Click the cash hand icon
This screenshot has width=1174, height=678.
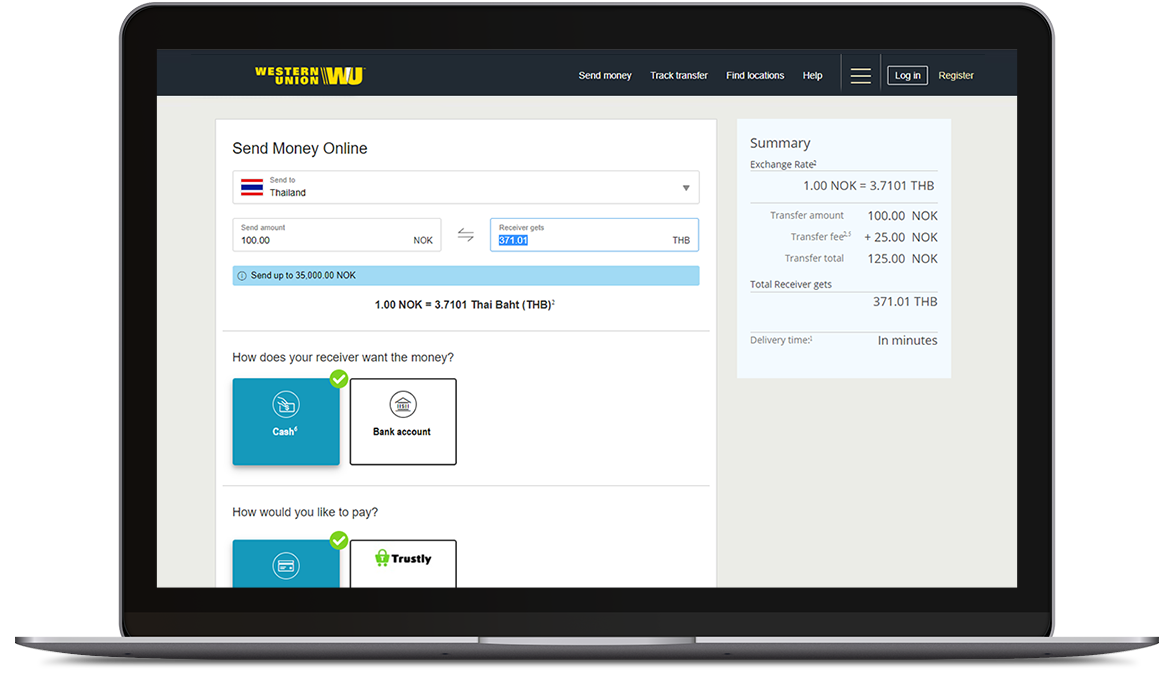[x=285, y=405]
